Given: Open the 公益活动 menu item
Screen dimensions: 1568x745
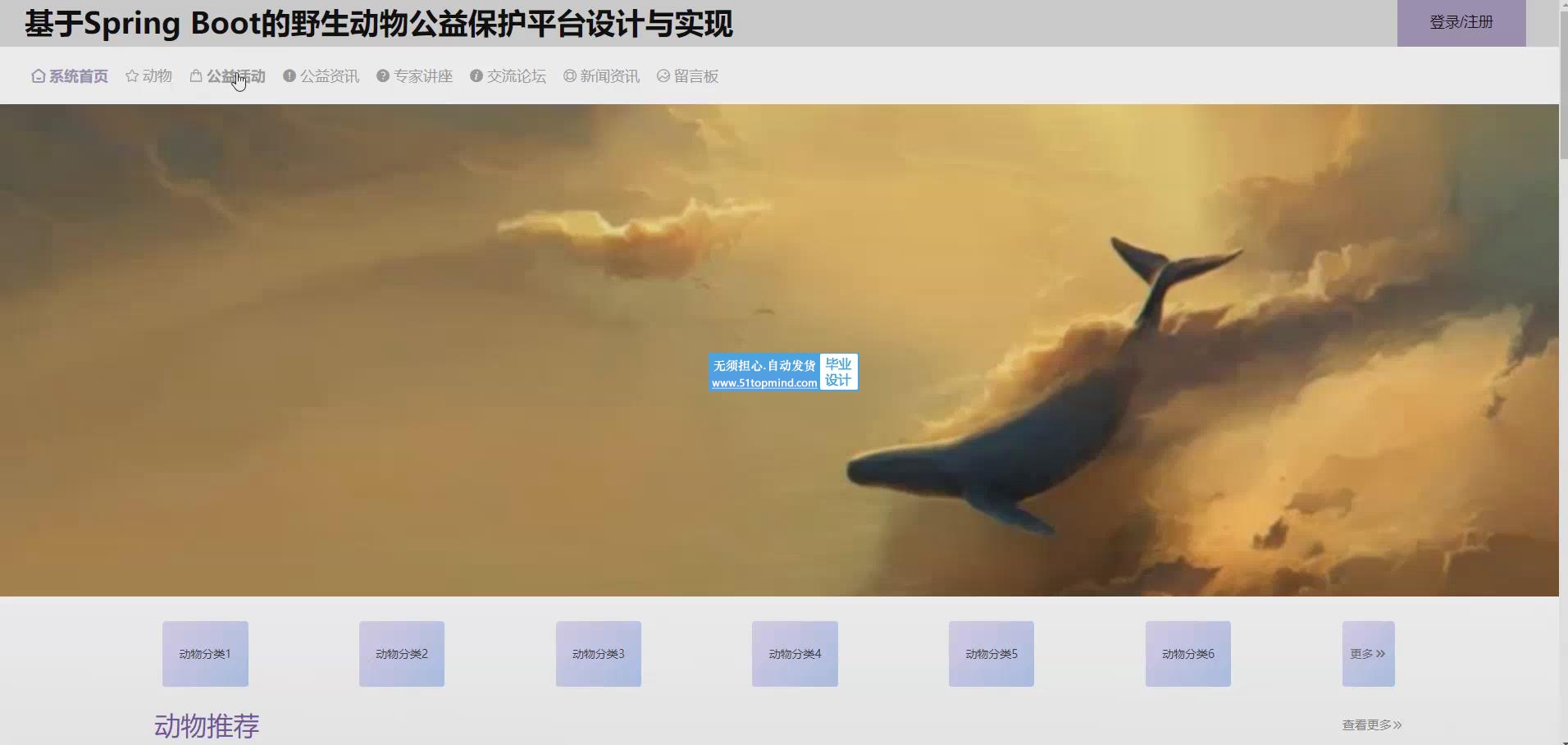Looking at the screenshot, I should coord(228,76).
